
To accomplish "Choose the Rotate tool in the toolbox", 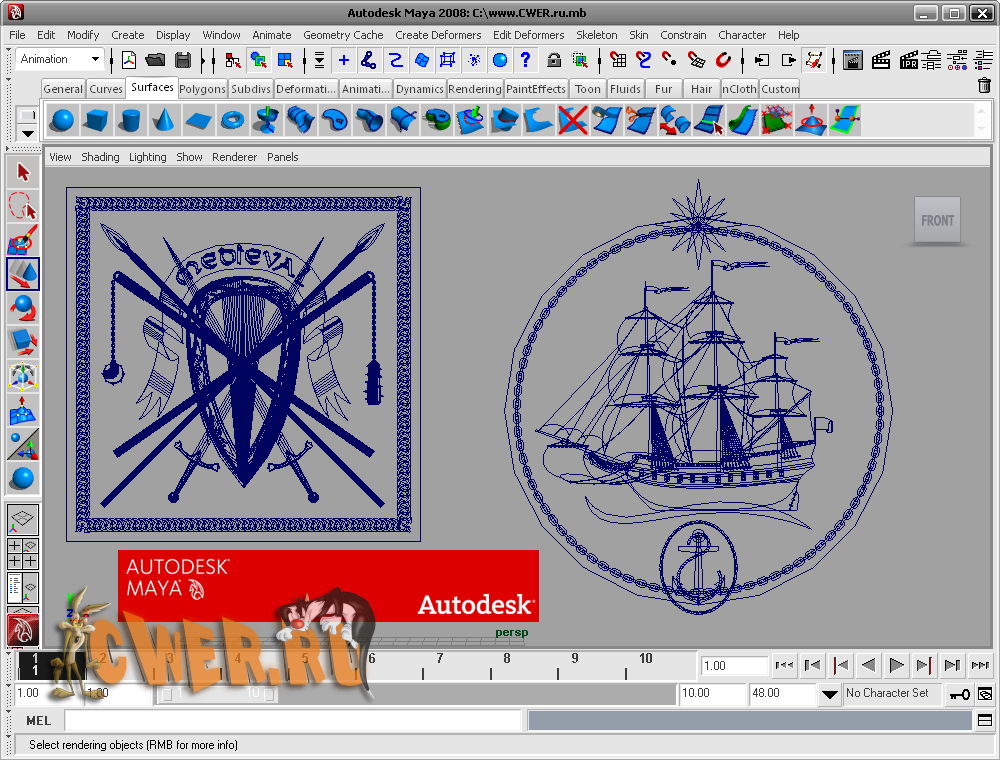I will (23, 309).
